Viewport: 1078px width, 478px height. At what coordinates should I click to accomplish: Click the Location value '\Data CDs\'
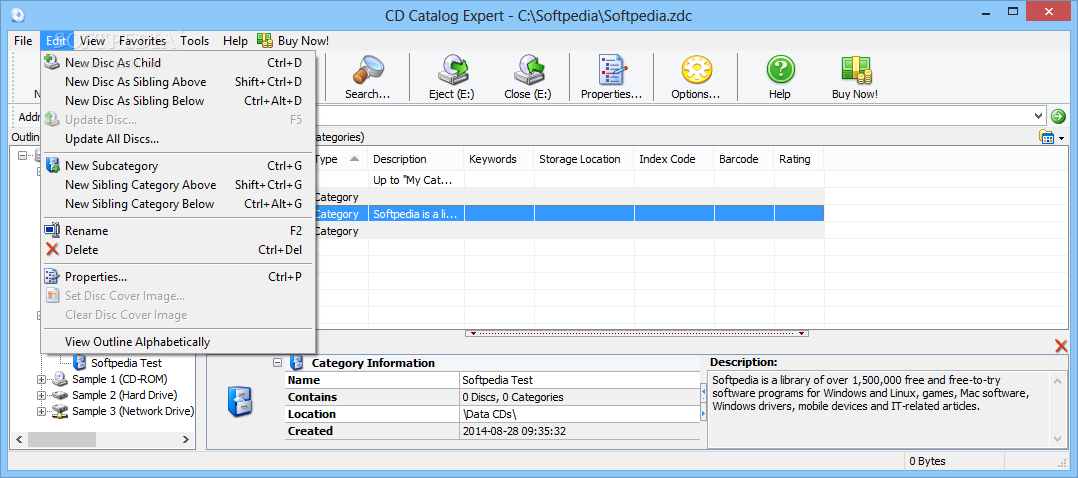pyautogui.click(x=489, y=414)
